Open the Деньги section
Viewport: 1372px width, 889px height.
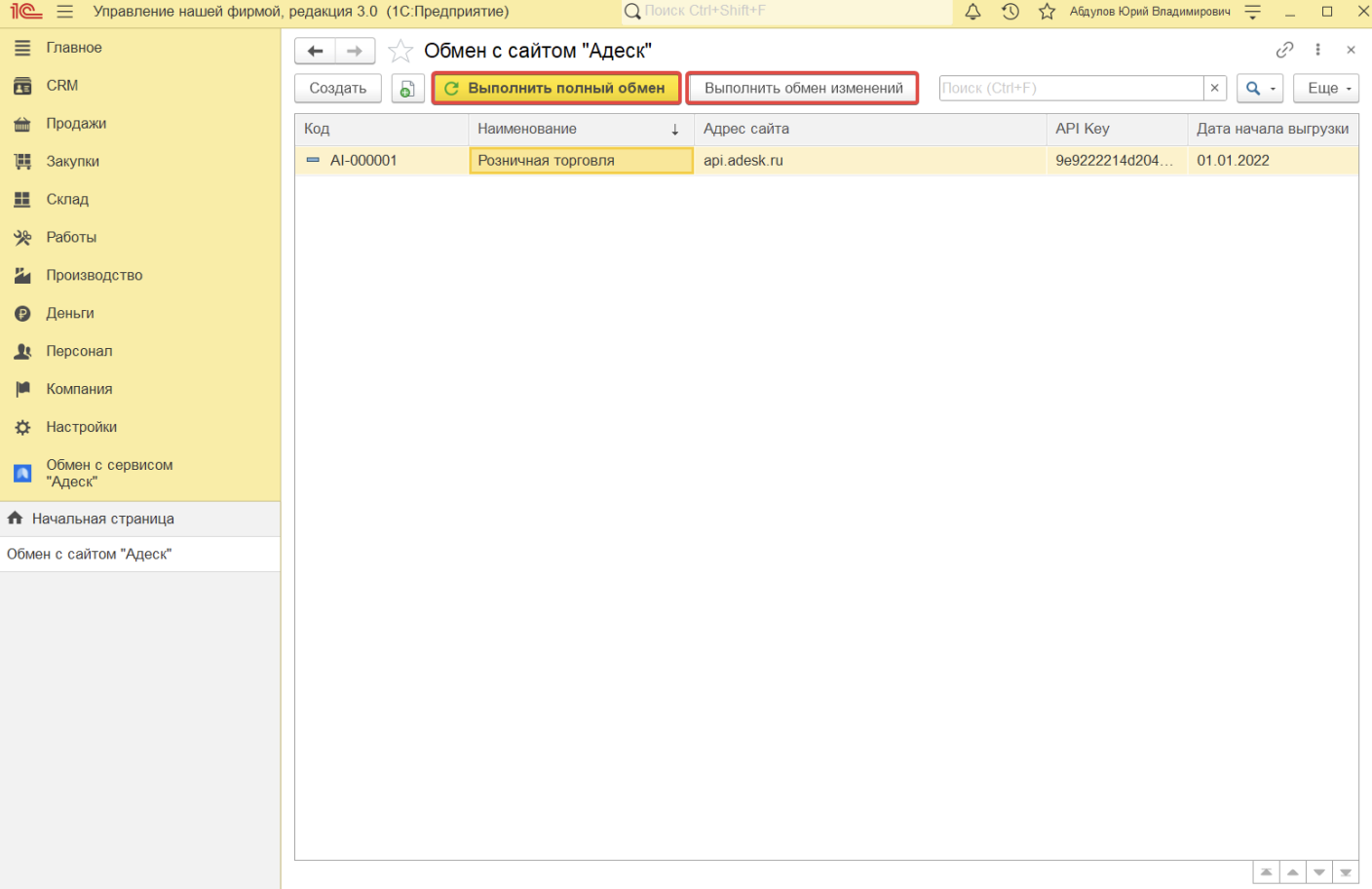point(140,314)
